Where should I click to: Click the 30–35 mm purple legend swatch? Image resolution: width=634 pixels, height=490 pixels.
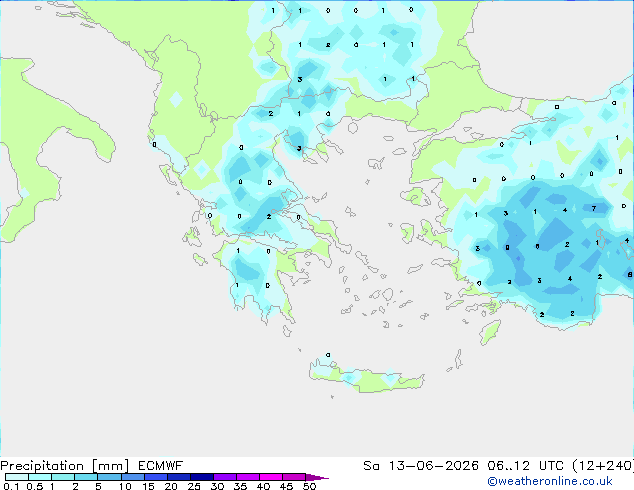[x=225, y=477]
